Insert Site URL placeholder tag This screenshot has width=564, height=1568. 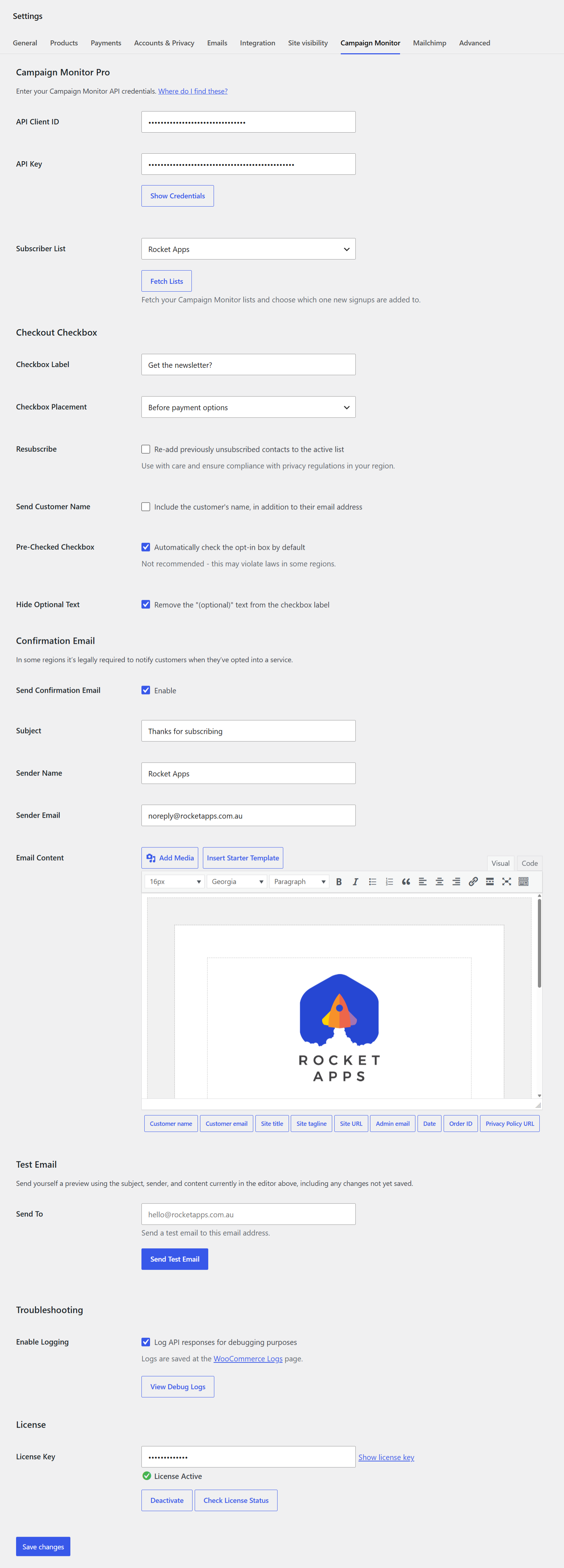pos(351,1124)
